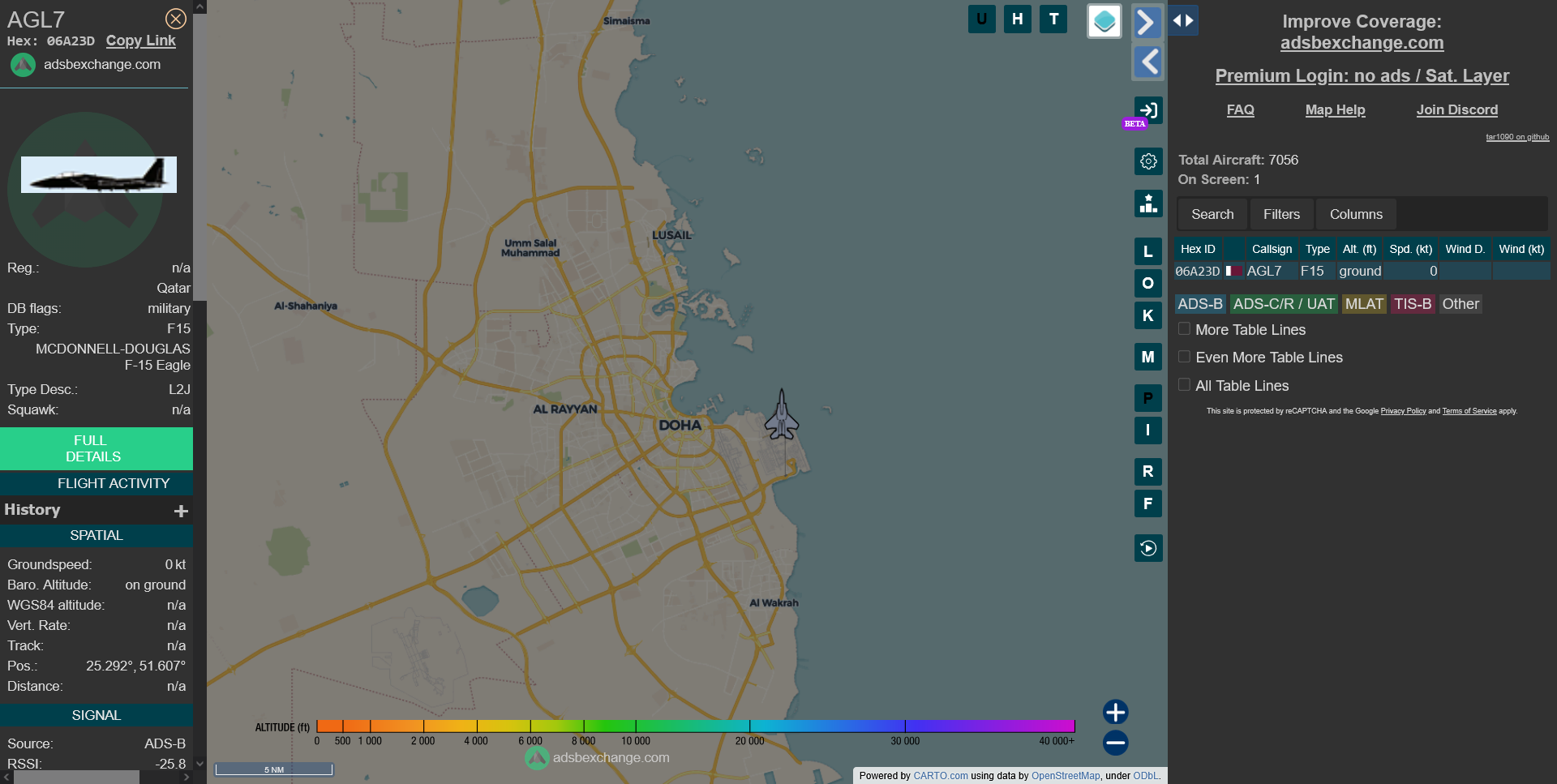Enable More Table Lines checkbox
1557x784 pixels.
[x=1184, y=329]
